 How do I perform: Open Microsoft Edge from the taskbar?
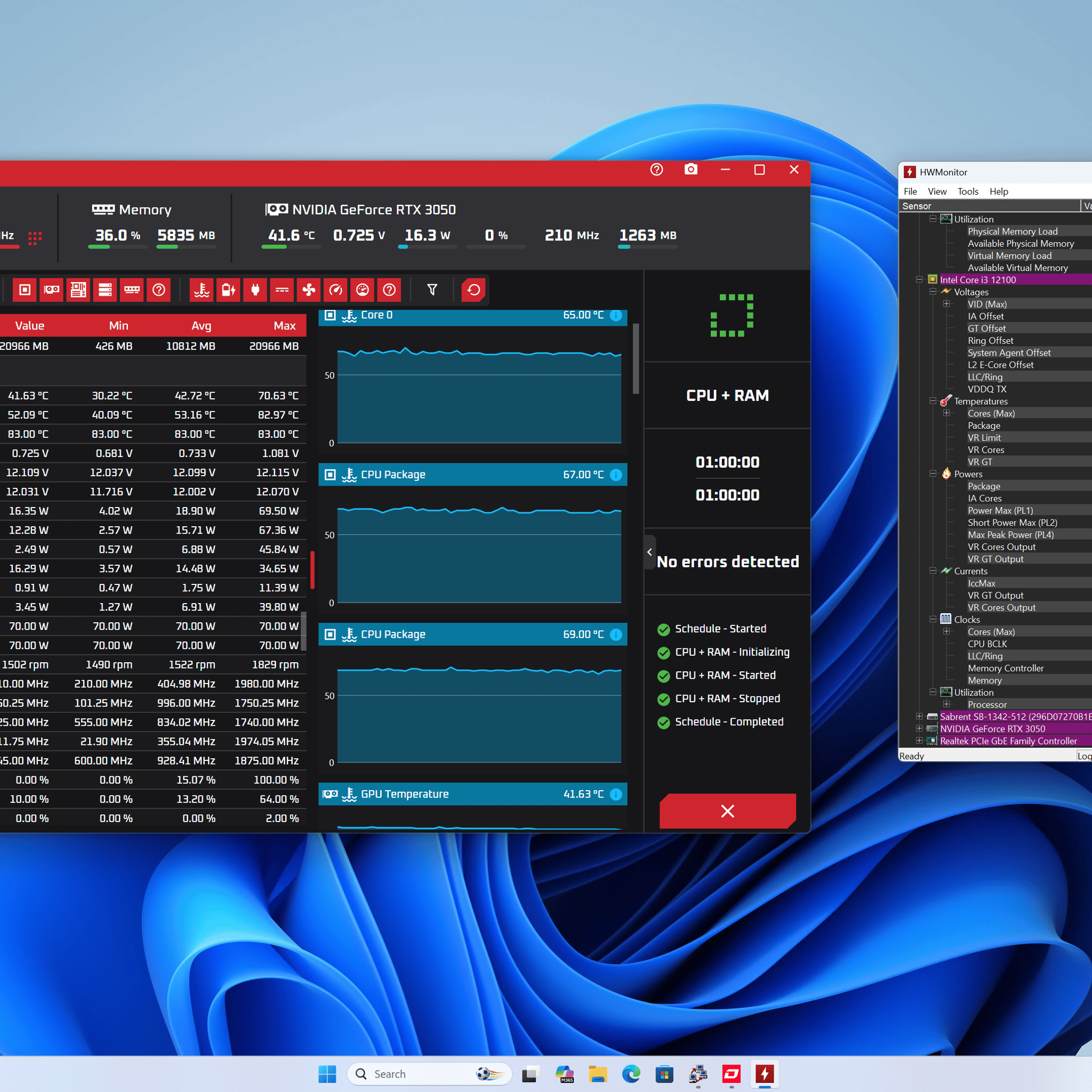coord(631,1074)
